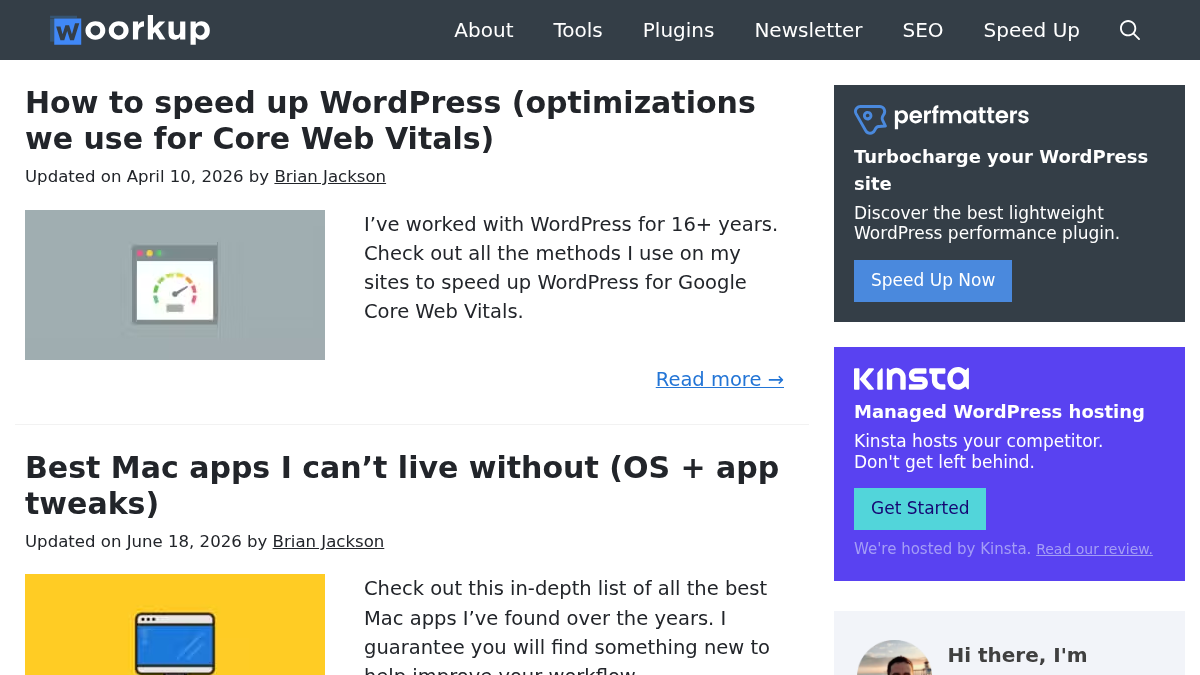1200x675 pixels.
Task: Open the Best Mac apps article headline
Action: point(402,485)
